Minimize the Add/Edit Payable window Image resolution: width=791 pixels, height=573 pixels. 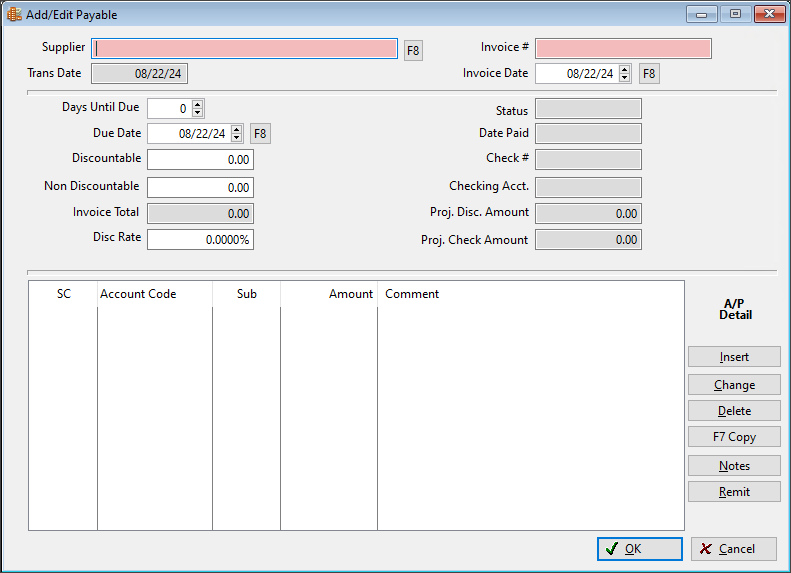tap(701, 14)
